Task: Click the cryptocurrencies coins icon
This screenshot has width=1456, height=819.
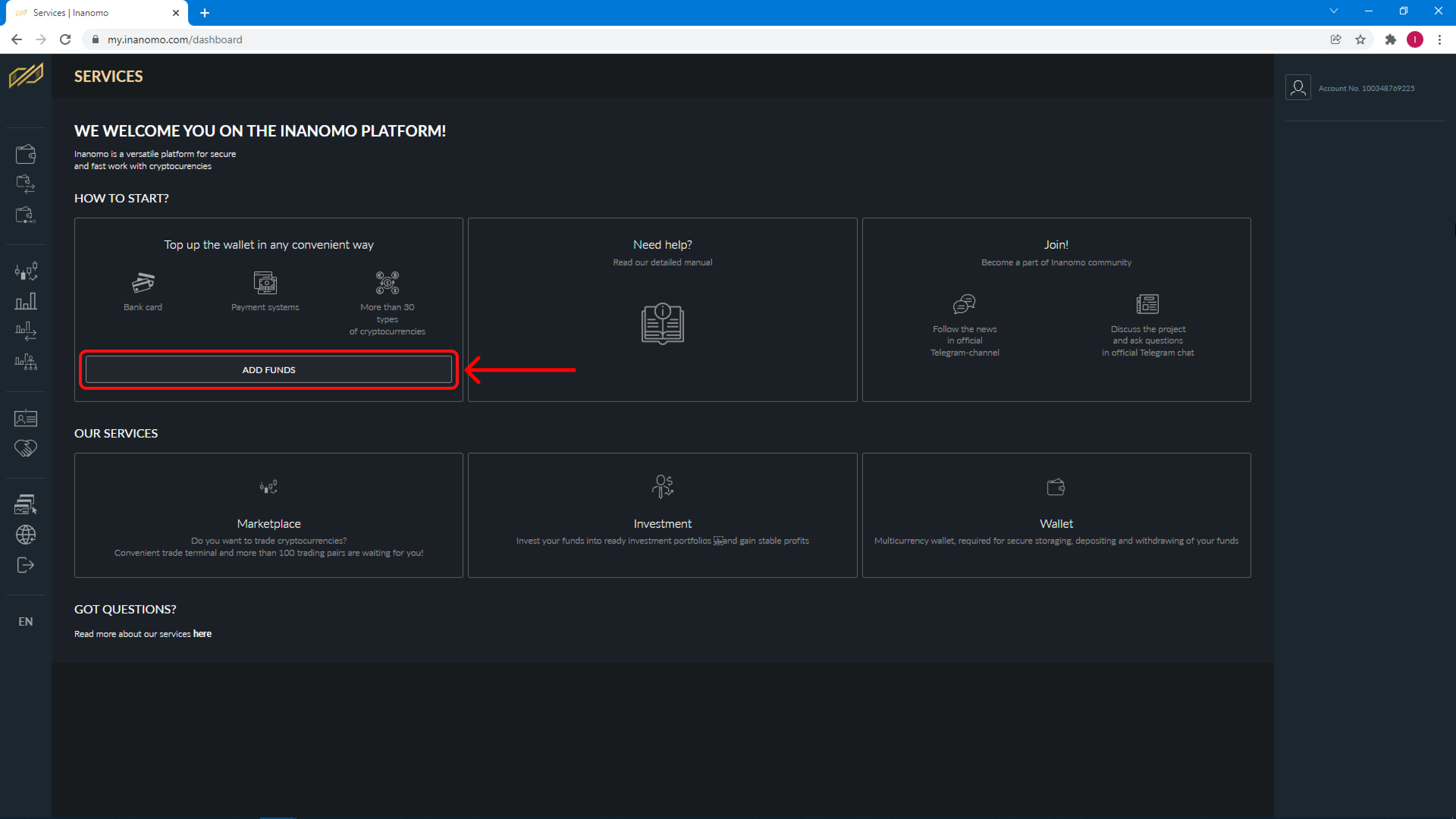Action: (387, 282)
